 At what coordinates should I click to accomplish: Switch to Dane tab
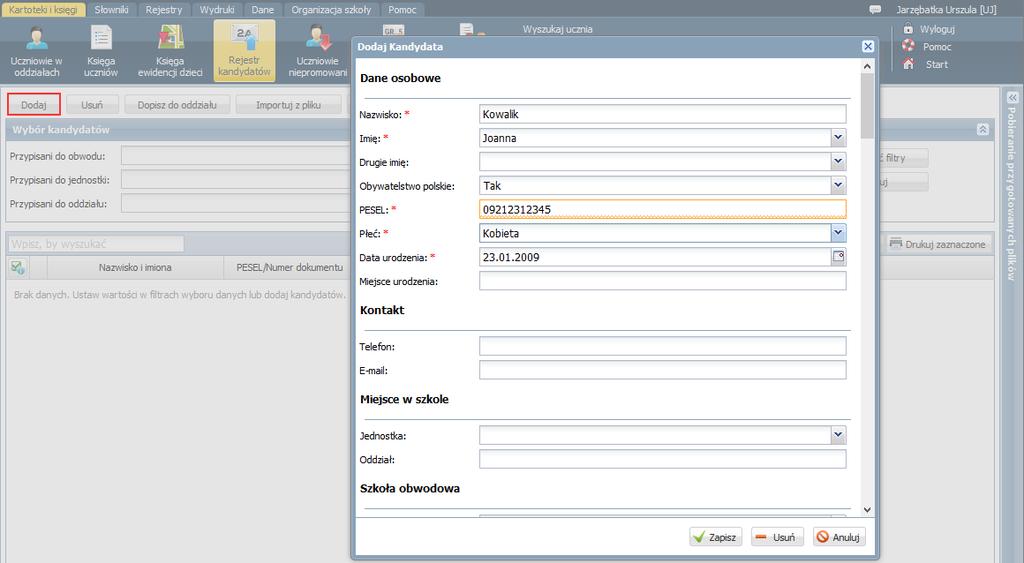tap(263, 10)
